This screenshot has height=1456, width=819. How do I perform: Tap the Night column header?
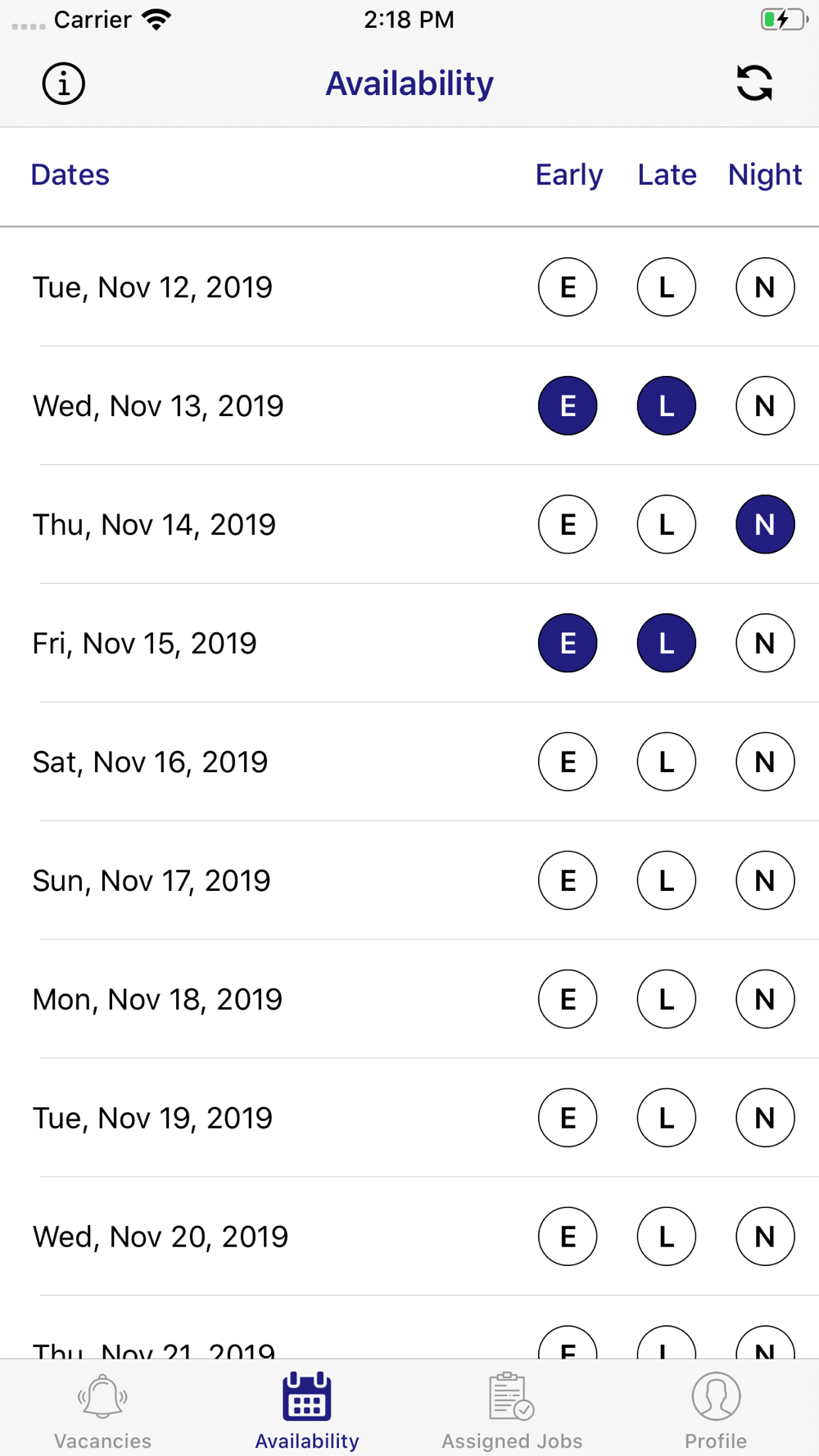pyautogui.click(x=765, y=175)
